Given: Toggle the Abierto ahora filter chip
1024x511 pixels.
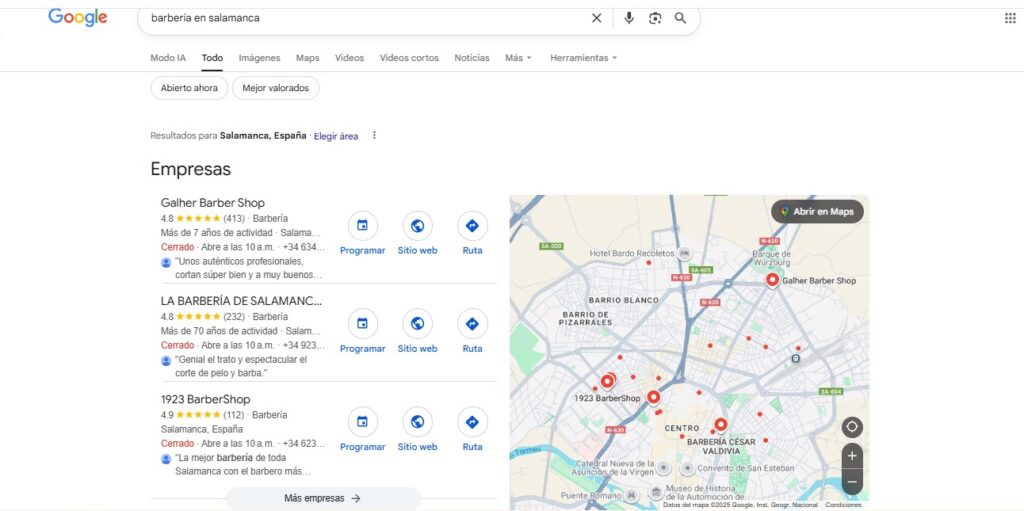Looking at the screenshot, I should 189,88.
